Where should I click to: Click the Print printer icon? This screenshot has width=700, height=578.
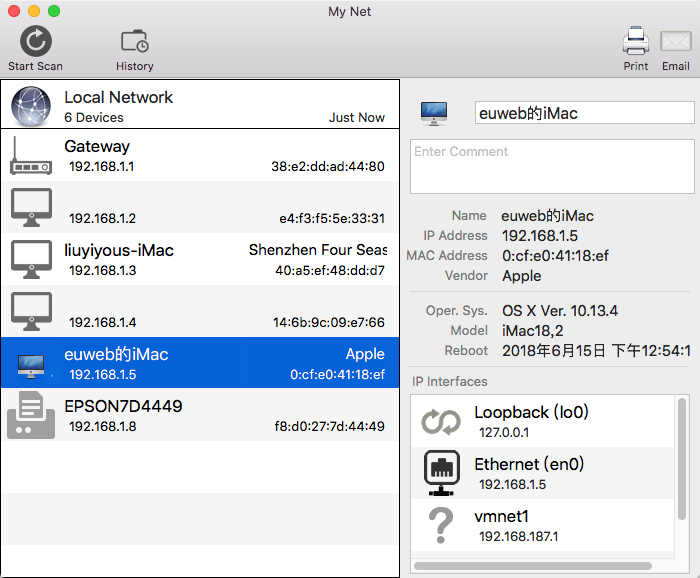[x=636, y=41]
